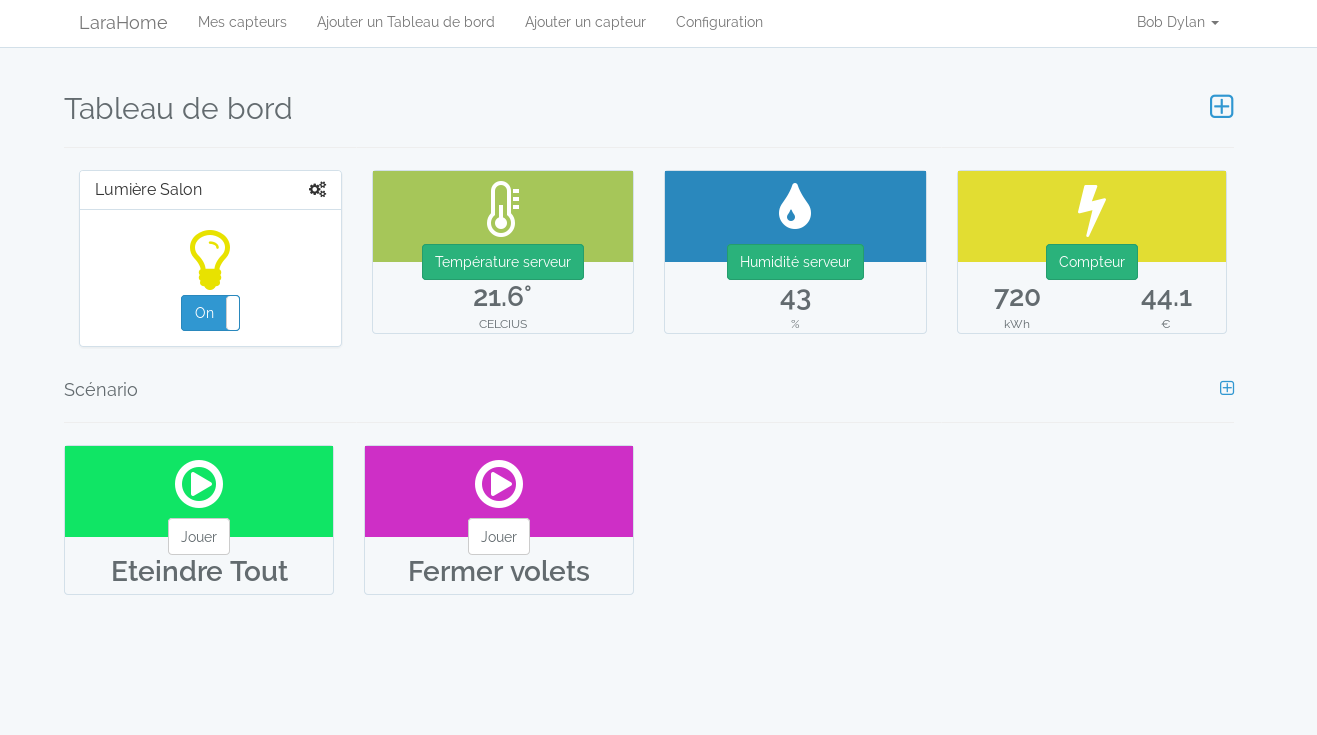
Task: Click the 44.1 euro value
Action: pos(1166,298)
